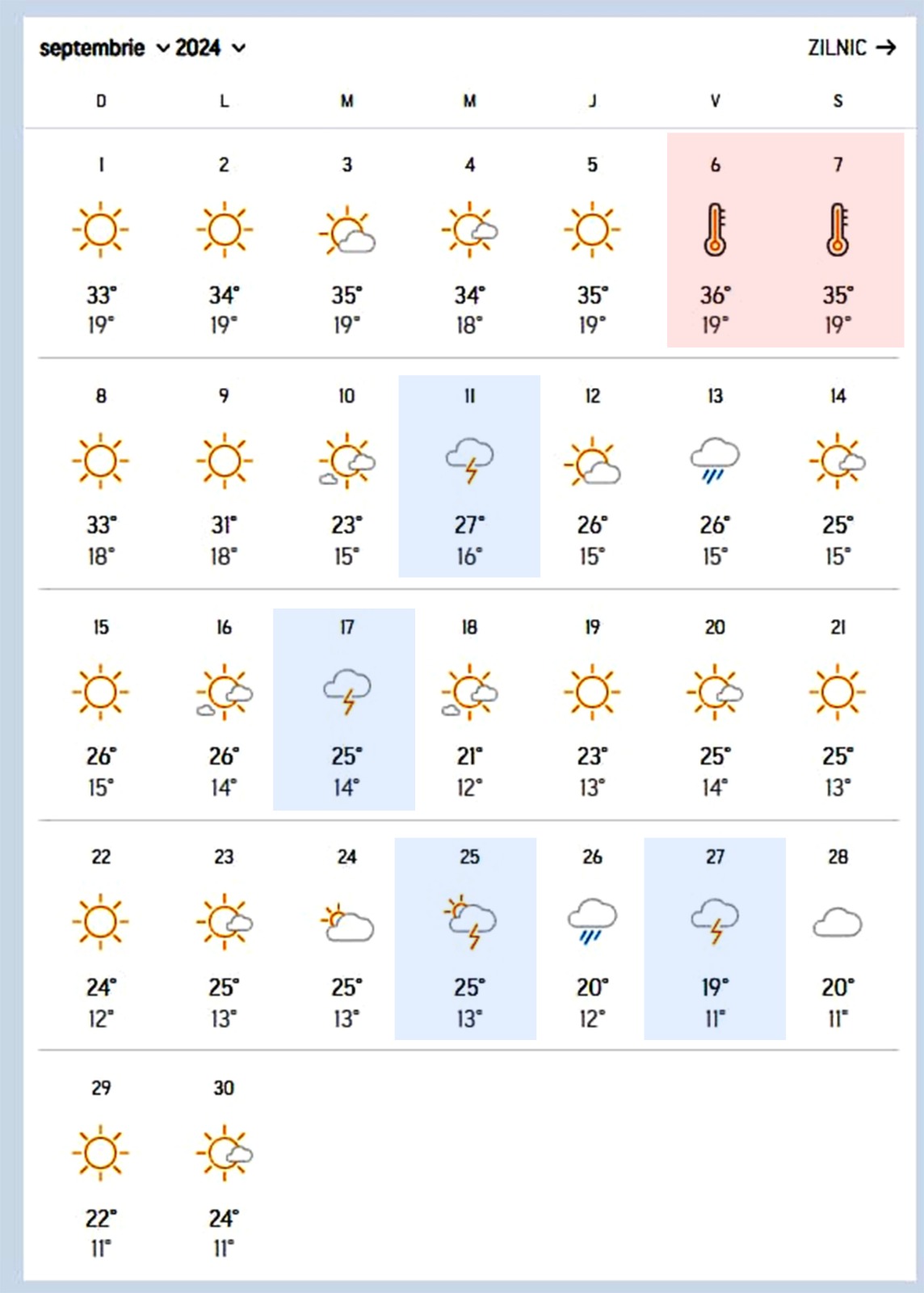The width and height of the screenshot is (924, 1293).
Task: Select the day number 22
Action: (101, 857)
